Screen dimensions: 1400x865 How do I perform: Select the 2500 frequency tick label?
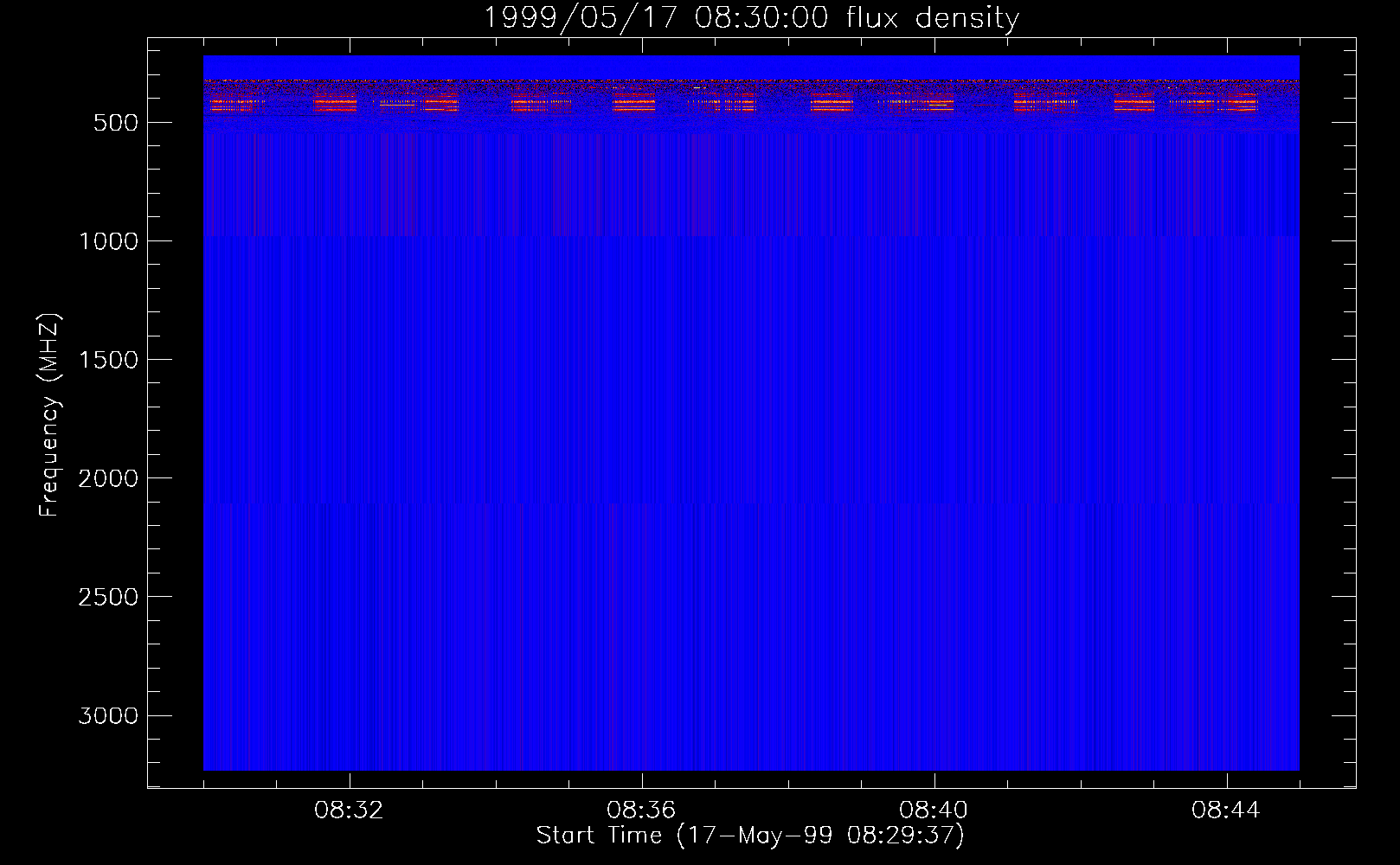click(x=108, y=597)
